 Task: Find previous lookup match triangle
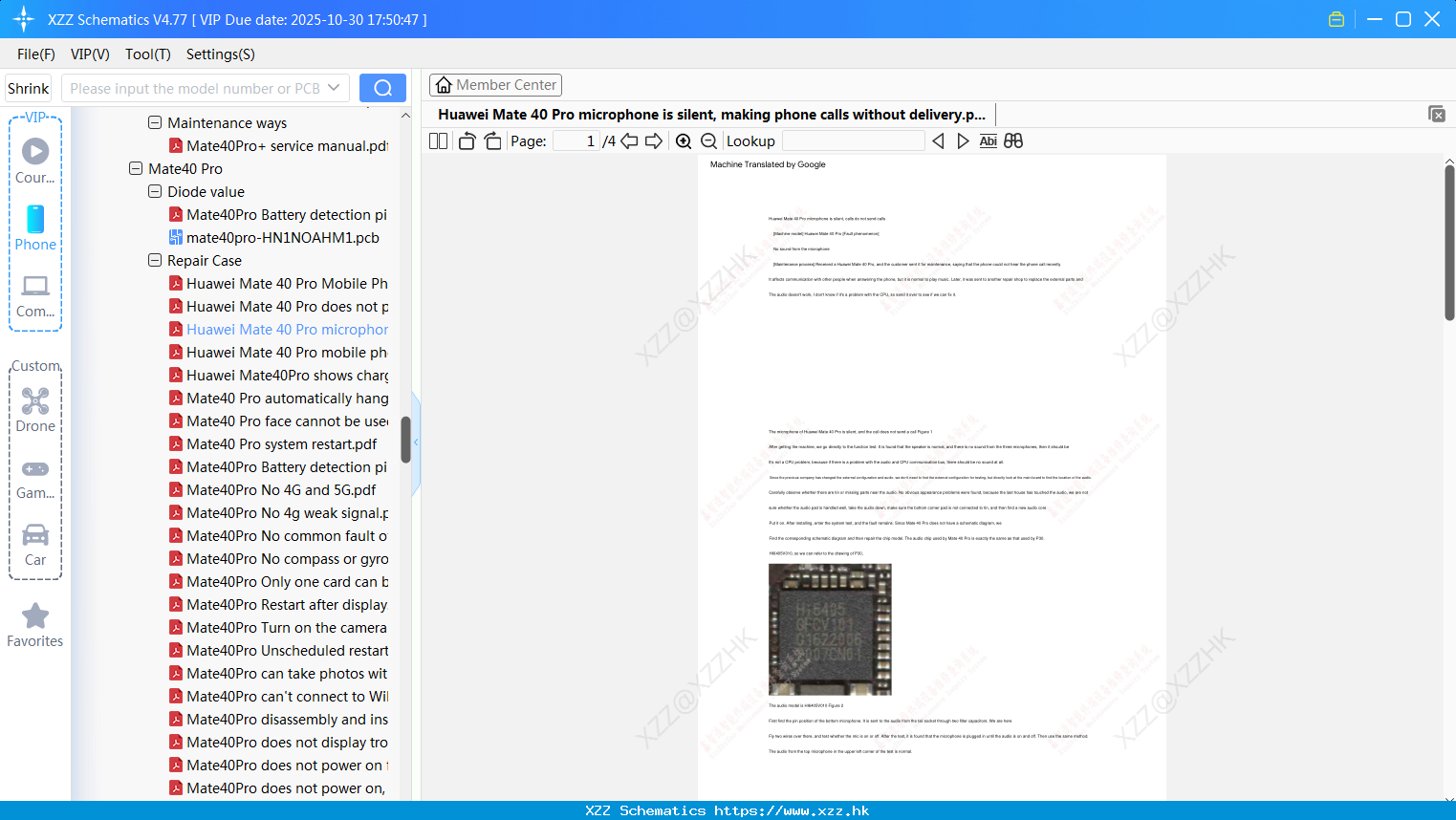(938, 141)
